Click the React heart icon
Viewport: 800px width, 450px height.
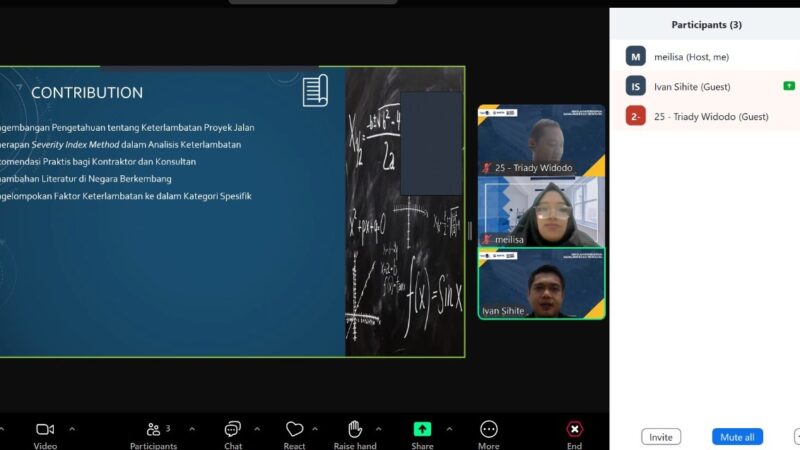click(294, 429)
